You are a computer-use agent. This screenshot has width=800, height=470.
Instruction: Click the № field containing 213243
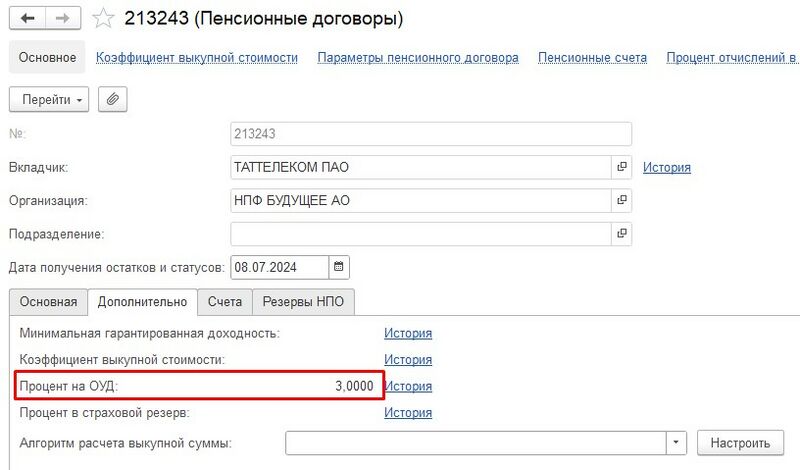[431, 134]
